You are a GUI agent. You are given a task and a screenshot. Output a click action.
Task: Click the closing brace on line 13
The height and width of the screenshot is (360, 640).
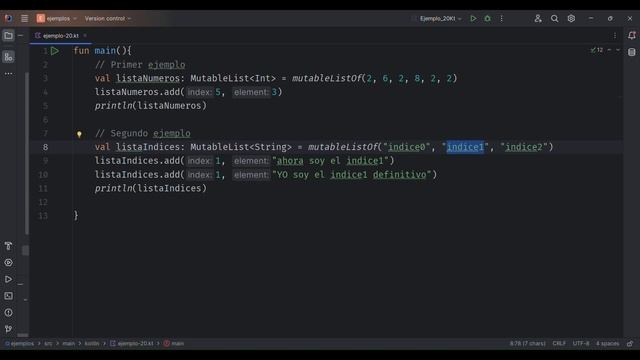click(76, 216)
